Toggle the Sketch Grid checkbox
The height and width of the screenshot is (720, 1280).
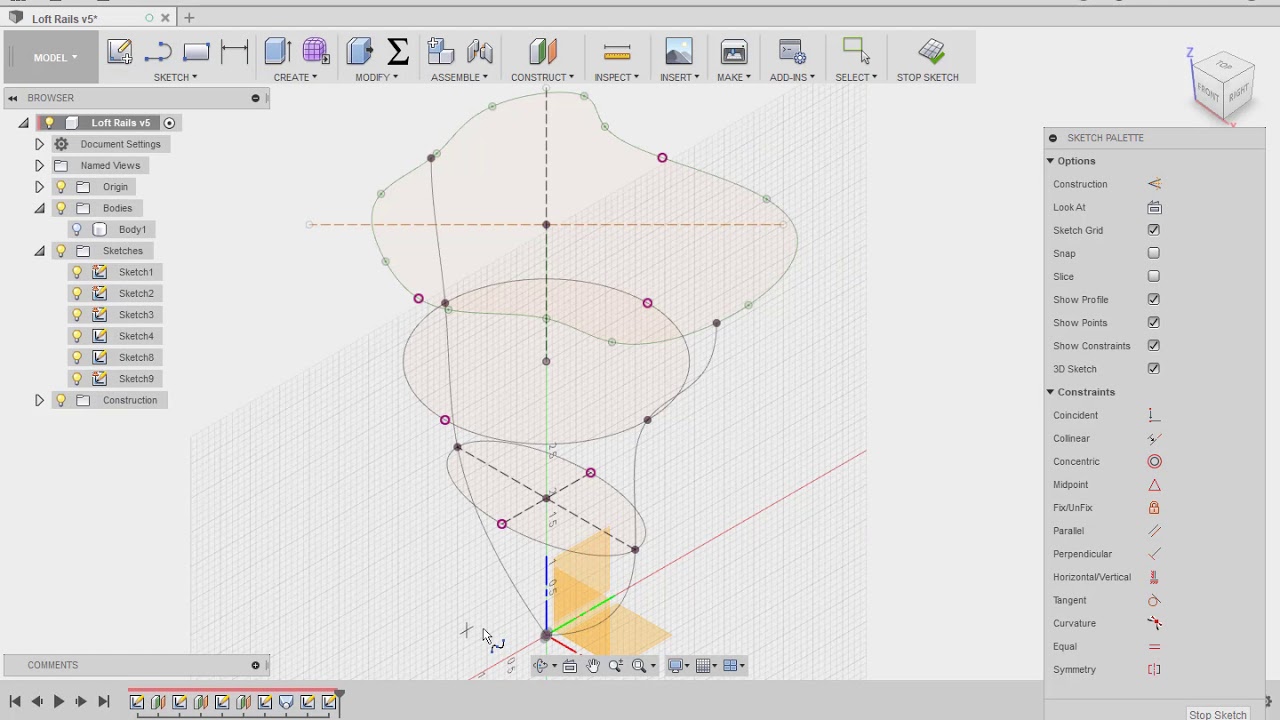[1154, 230]
